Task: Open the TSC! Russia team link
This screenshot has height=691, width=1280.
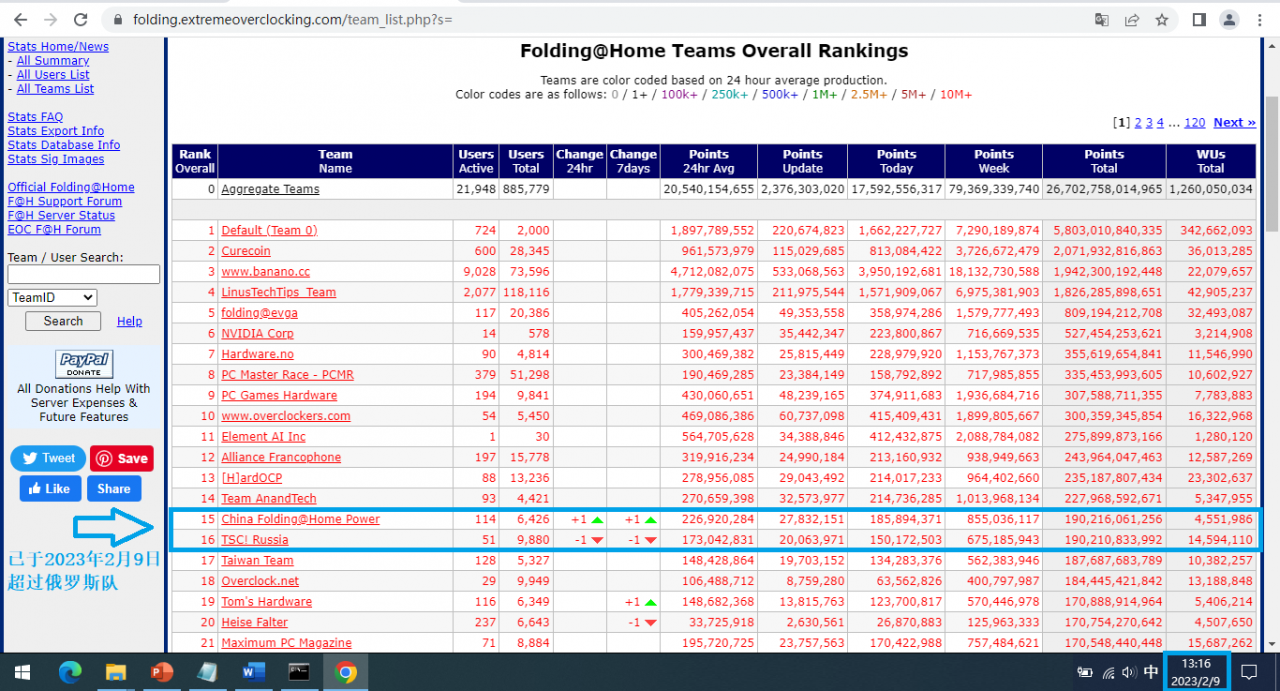Action: (255, 540)
